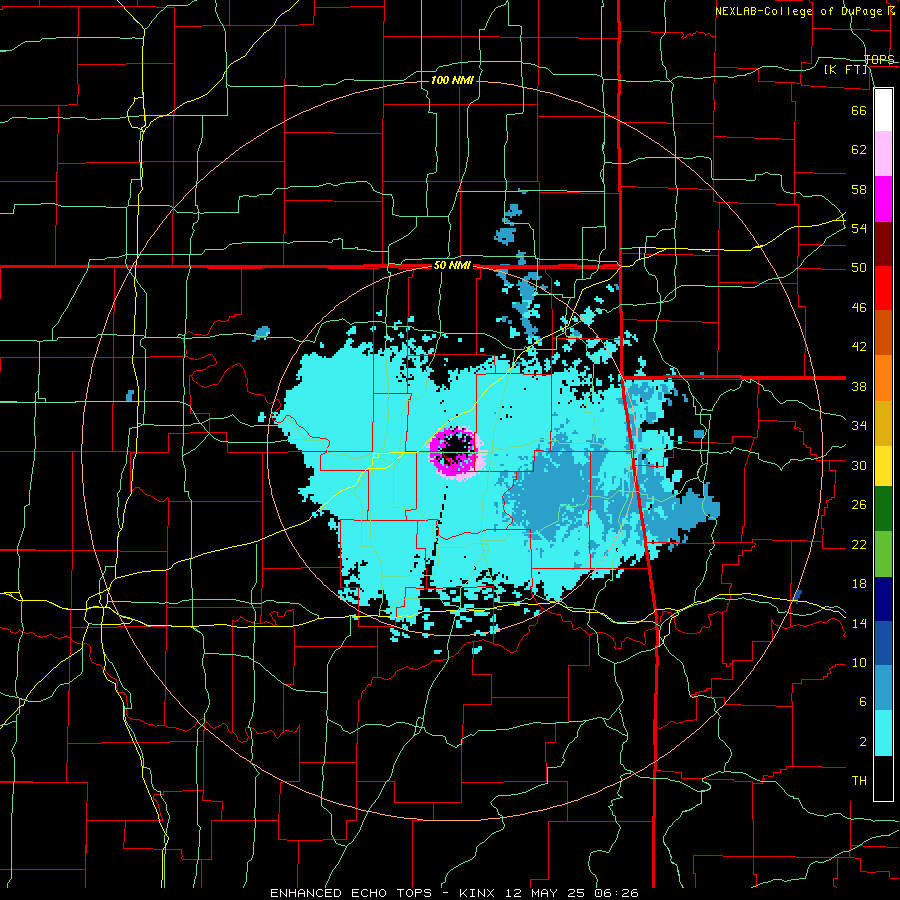Click the legend value "34"
The width and height of the screenshot is (900, 900).
[859, 426]
